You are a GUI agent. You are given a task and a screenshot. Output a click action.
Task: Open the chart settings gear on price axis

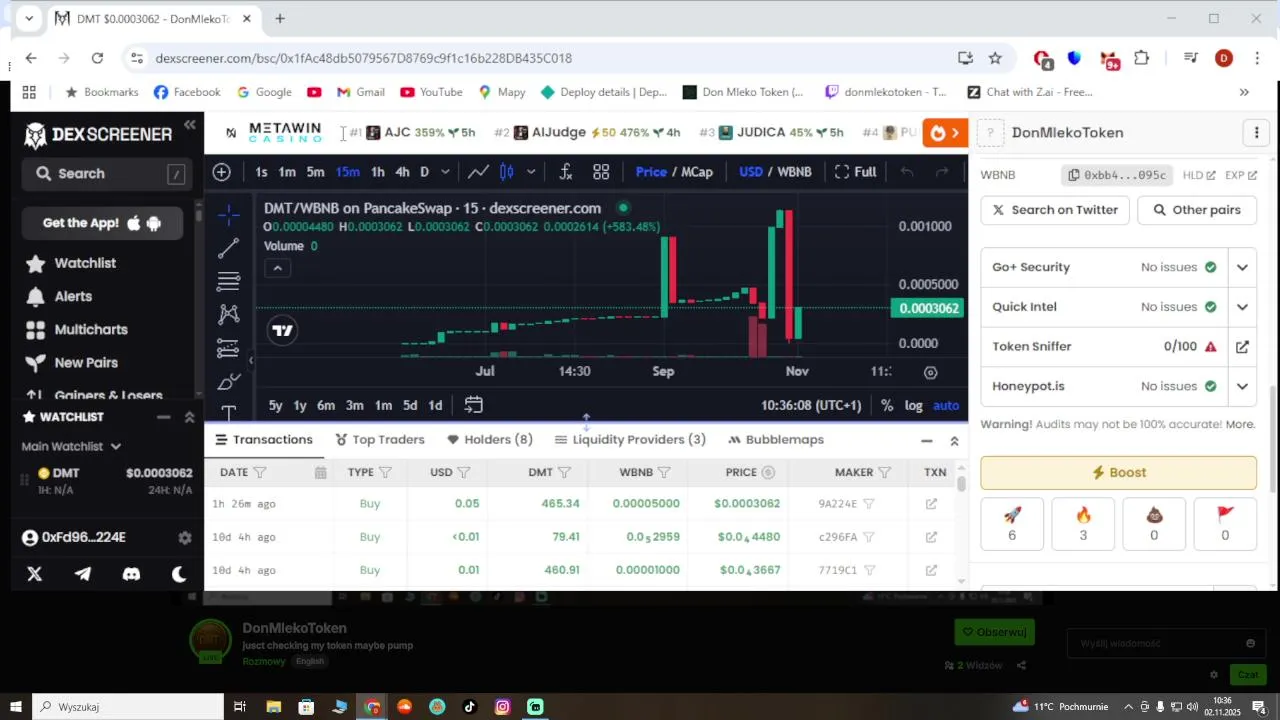click(931, 372)
